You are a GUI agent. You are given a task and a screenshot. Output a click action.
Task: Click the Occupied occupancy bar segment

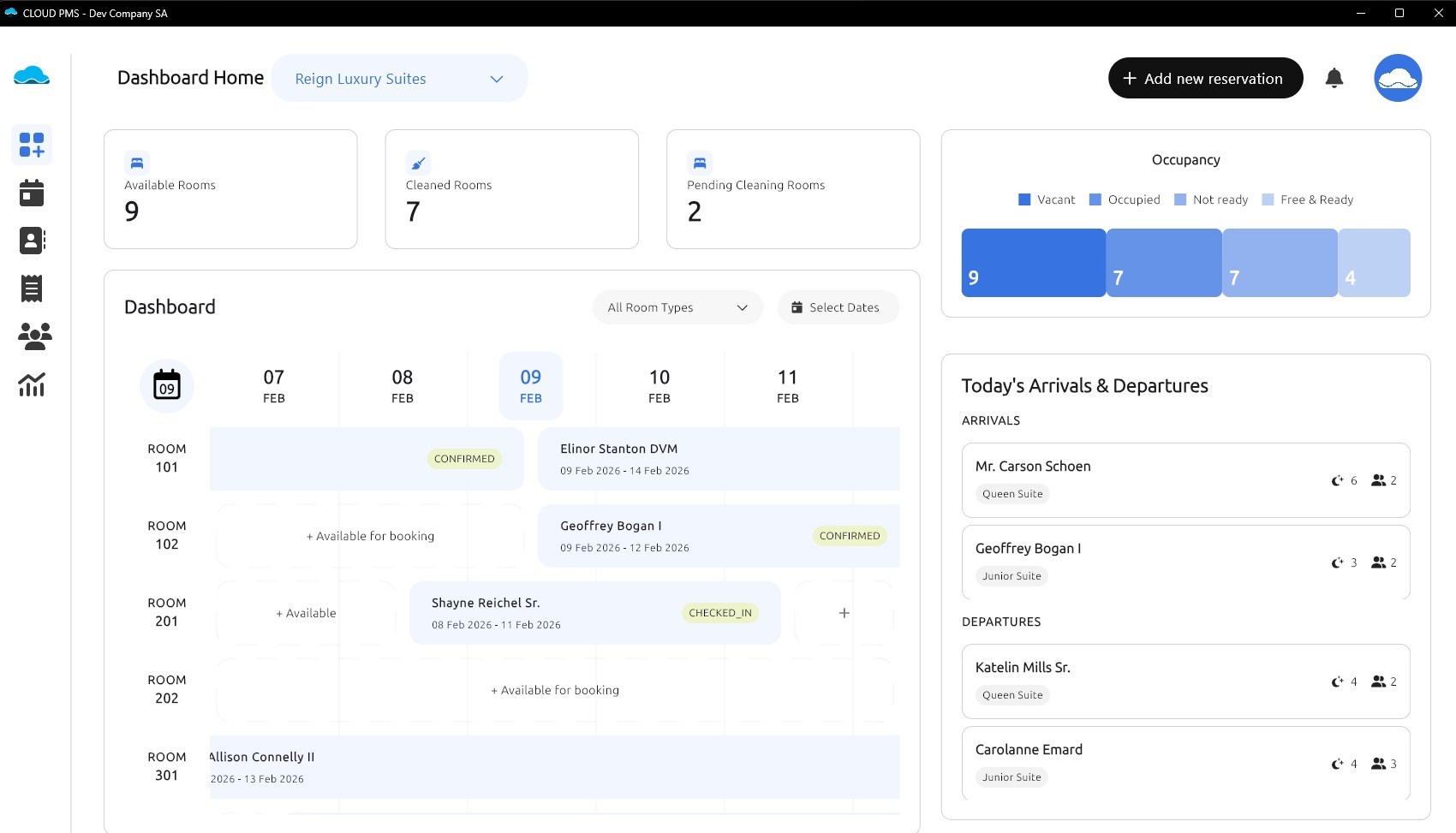(x=1164, y=263)
